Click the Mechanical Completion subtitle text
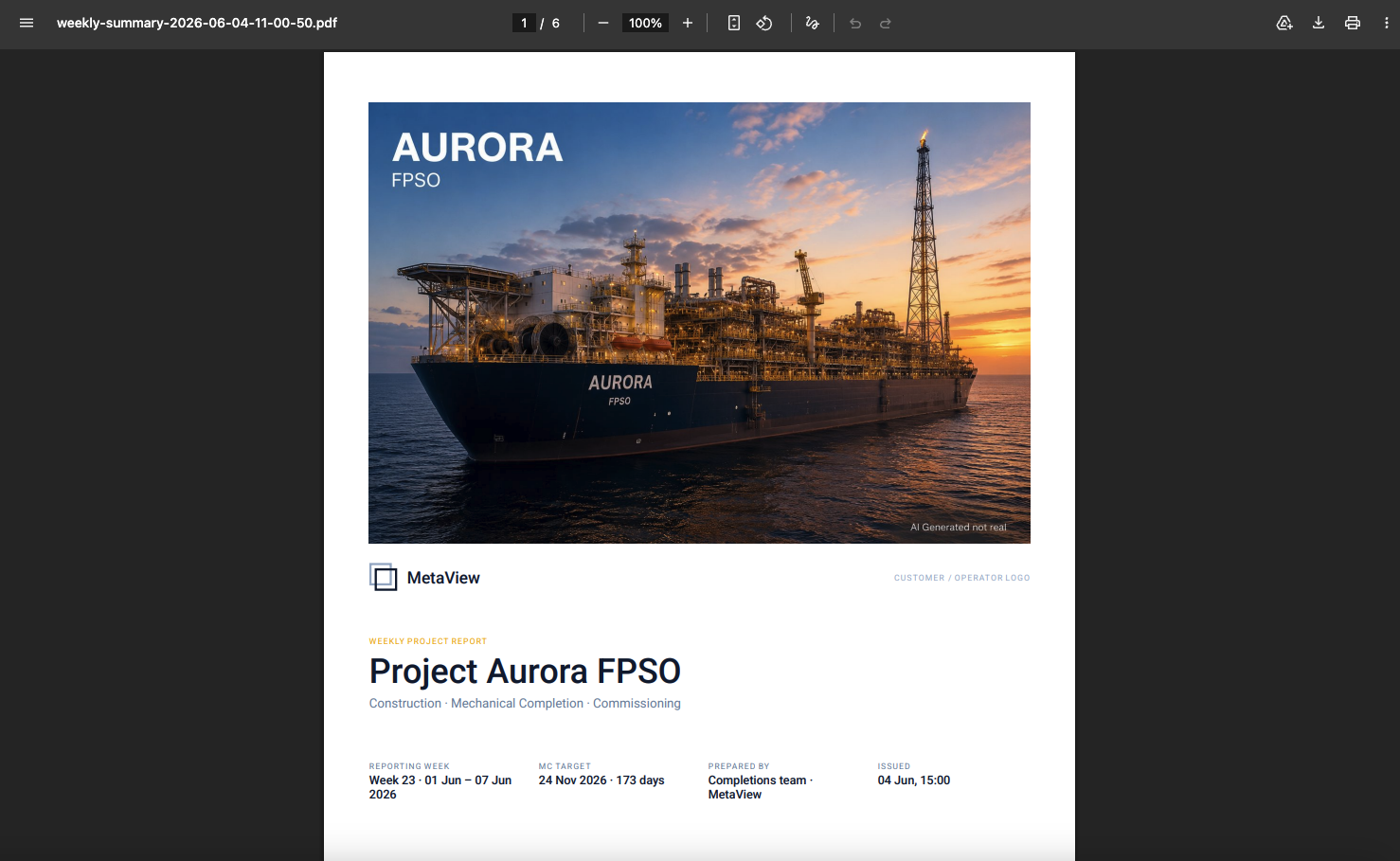This screenshot has height=861, width=1400. [517, 703]
